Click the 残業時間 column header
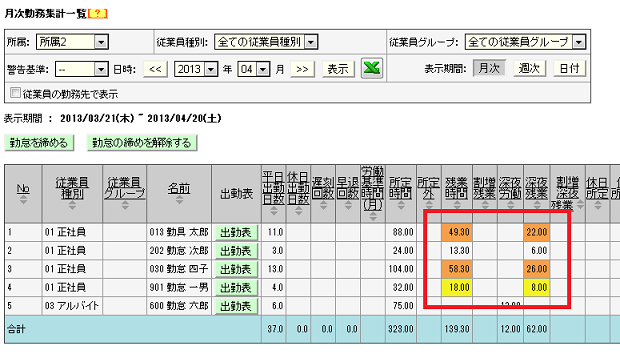 (456, 188)
